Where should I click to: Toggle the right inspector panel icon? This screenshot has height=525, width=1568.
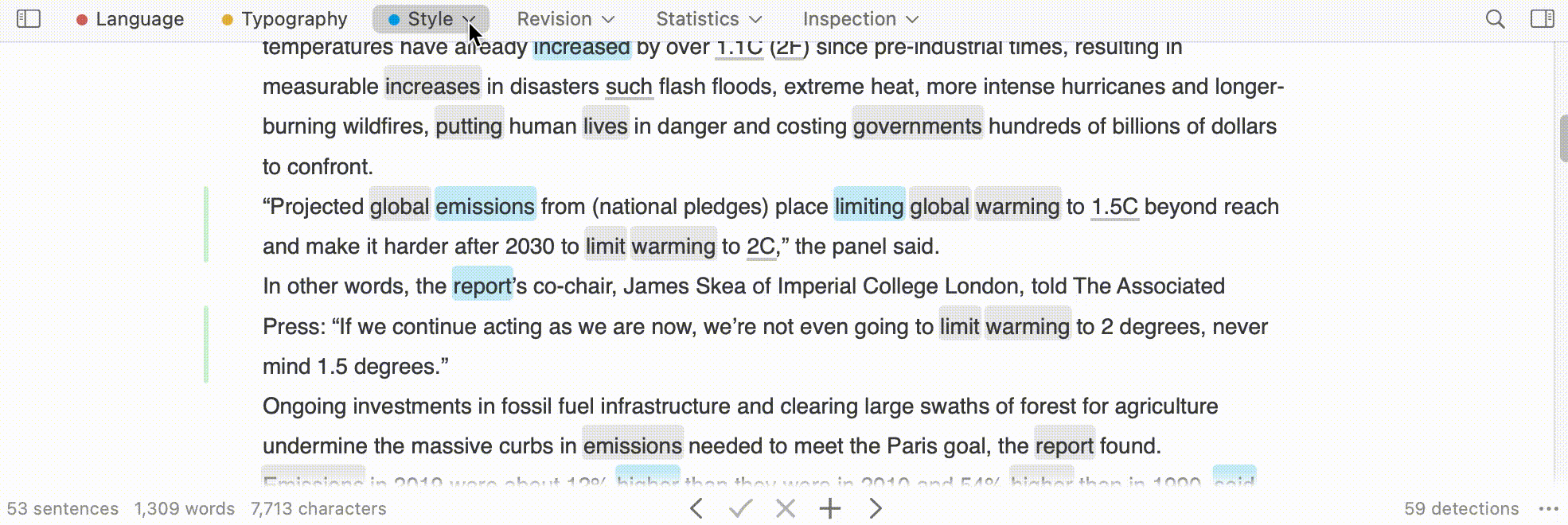tap(1543, 18)
